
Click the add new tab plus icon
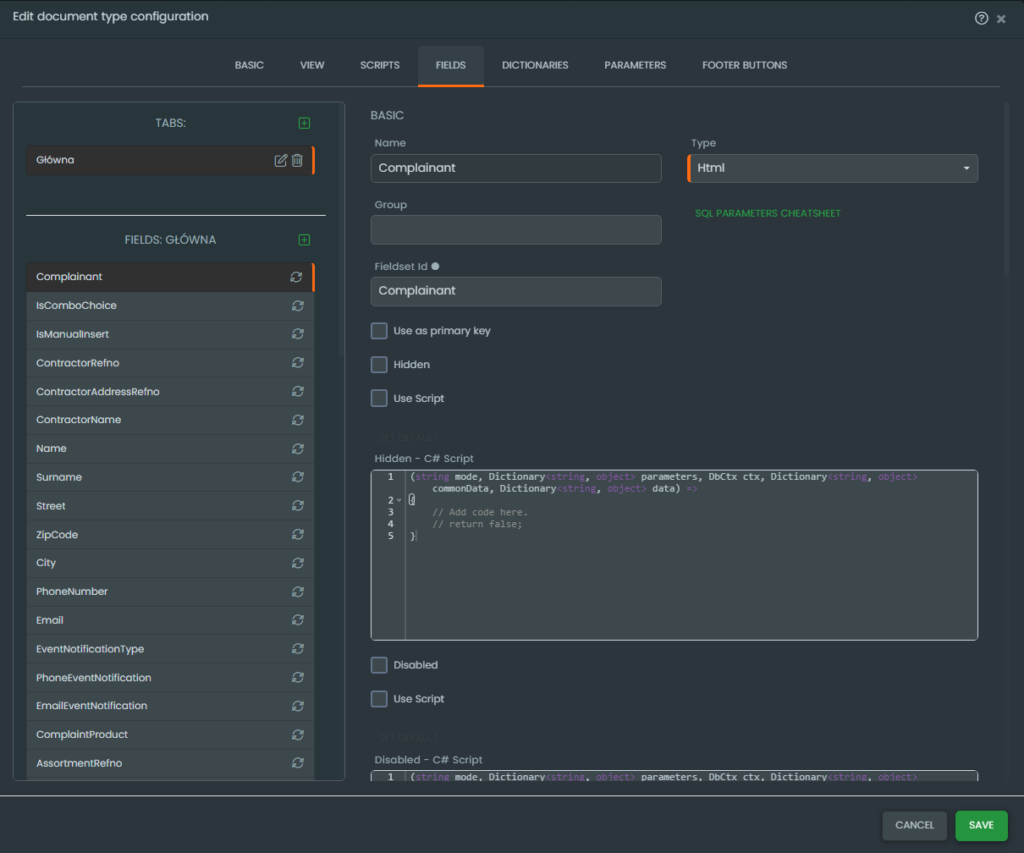pyautogui.click(x=304, y=123)
